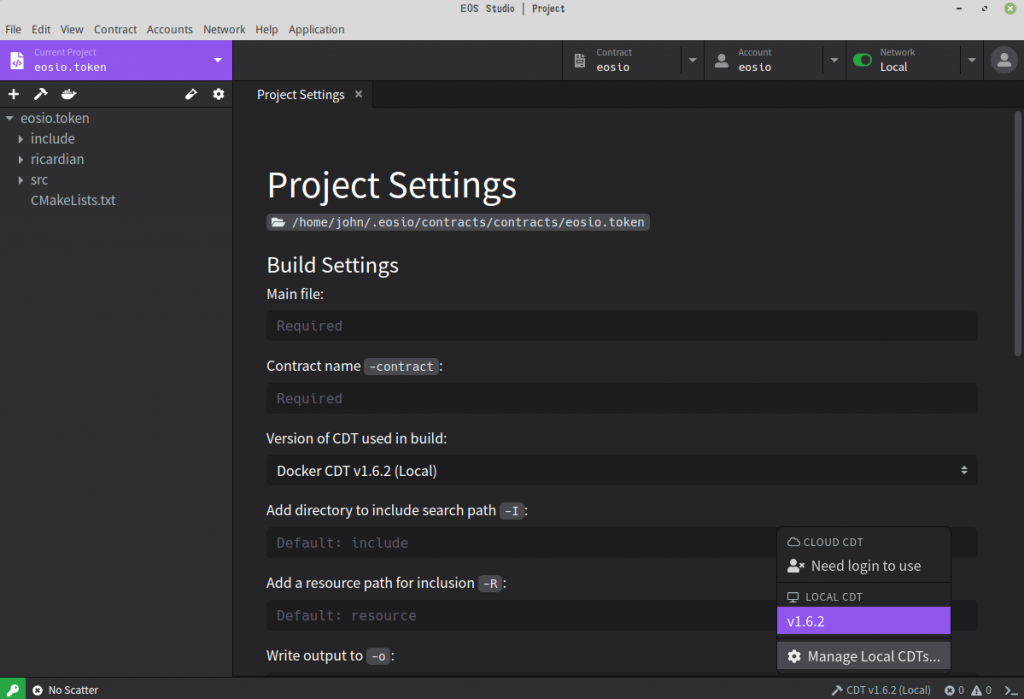
Task: Click the user profile avatar icon
Action: point(1003,60)
